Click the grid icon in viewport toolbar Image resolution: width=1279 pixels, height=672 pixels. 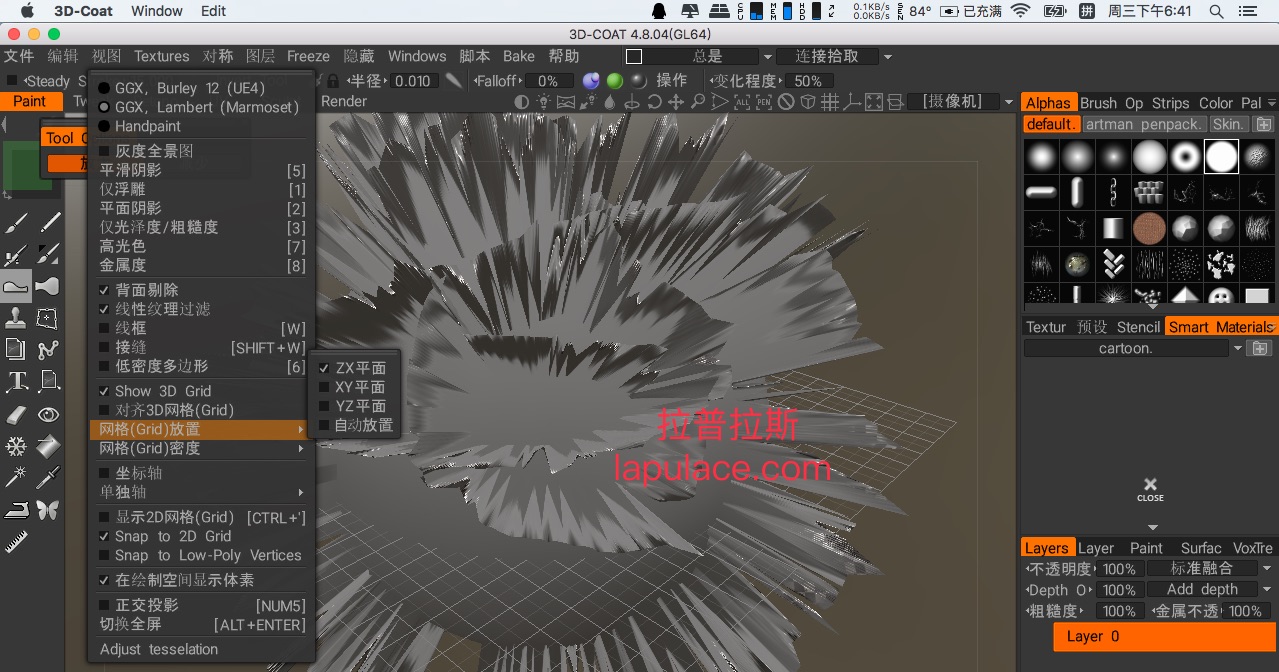click(x=830, y=102)
